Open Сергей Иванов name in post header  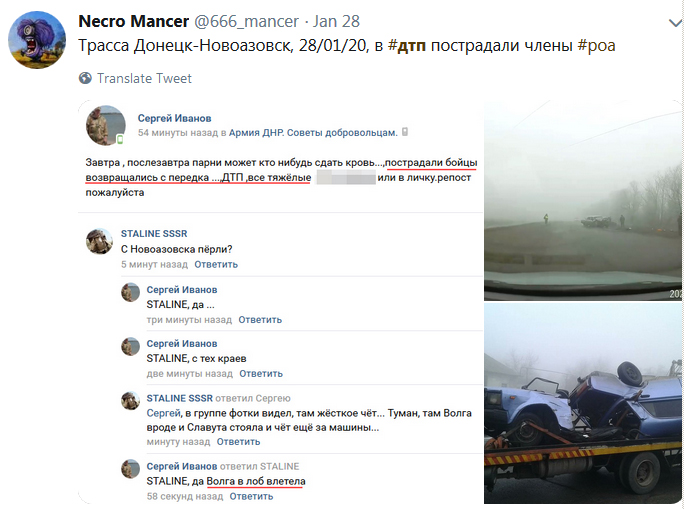tap(174, 118)
